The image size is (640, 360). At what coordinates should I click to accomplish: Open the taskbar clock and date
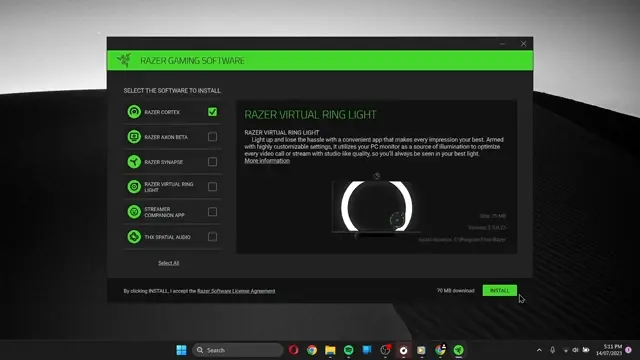click(x=609, y=350)
